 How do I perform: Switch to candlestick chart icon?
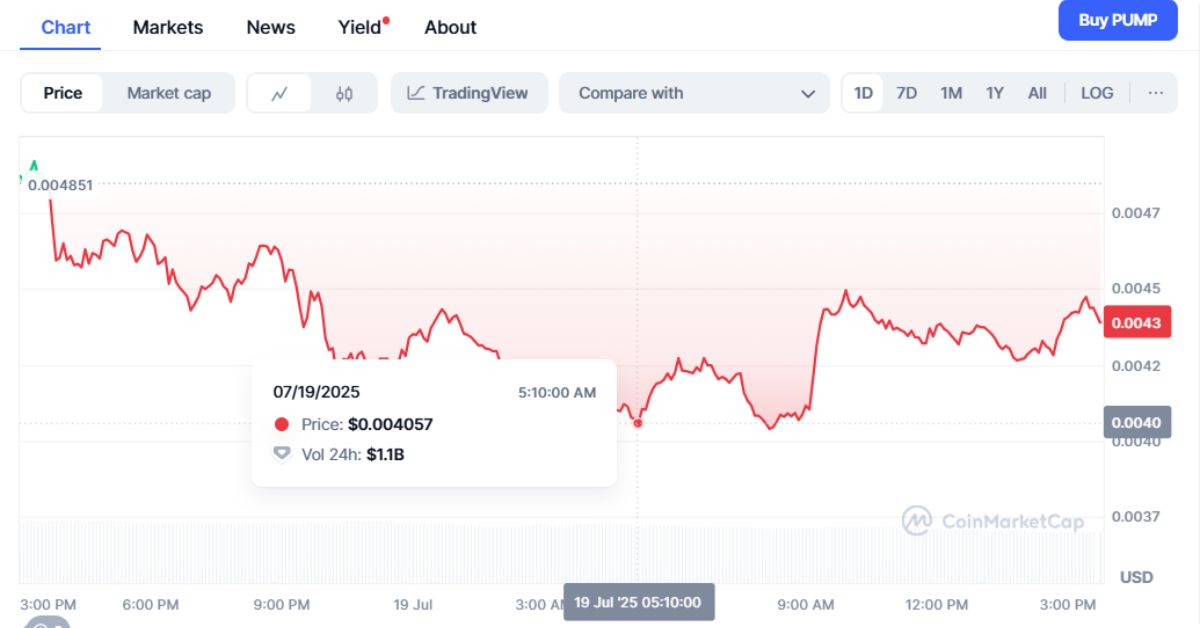tap(344, 93)
